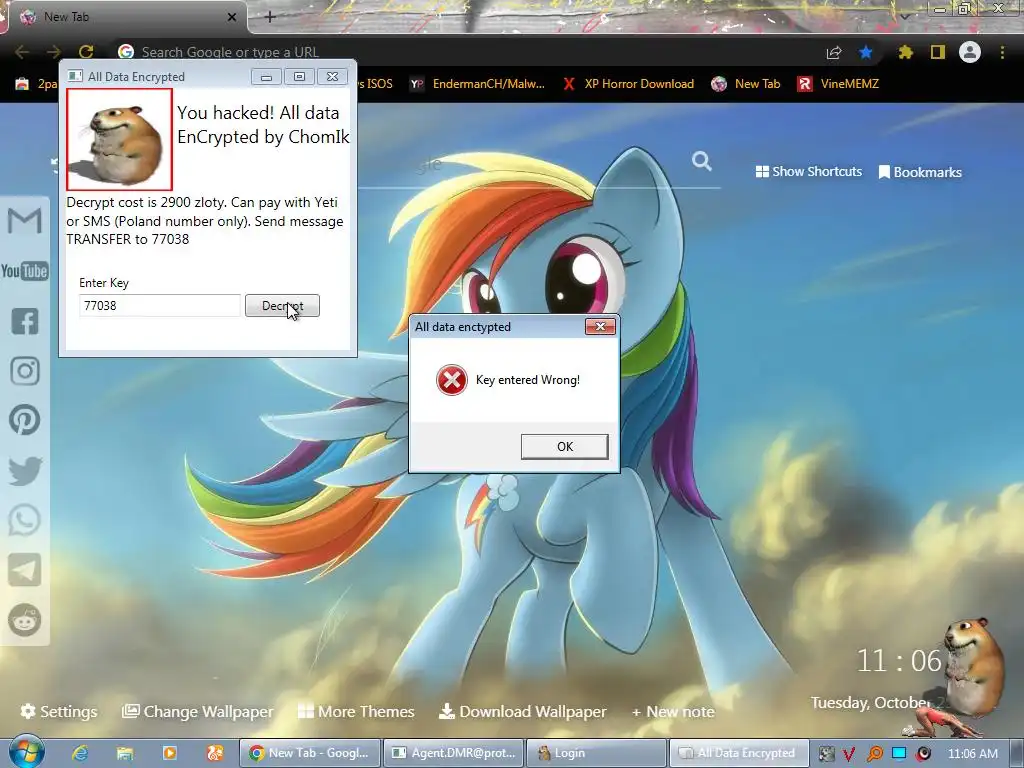This screenshot has height=768, width=1024.
Task: Open Gmail from the left sidebar
Action: point(25,220)
